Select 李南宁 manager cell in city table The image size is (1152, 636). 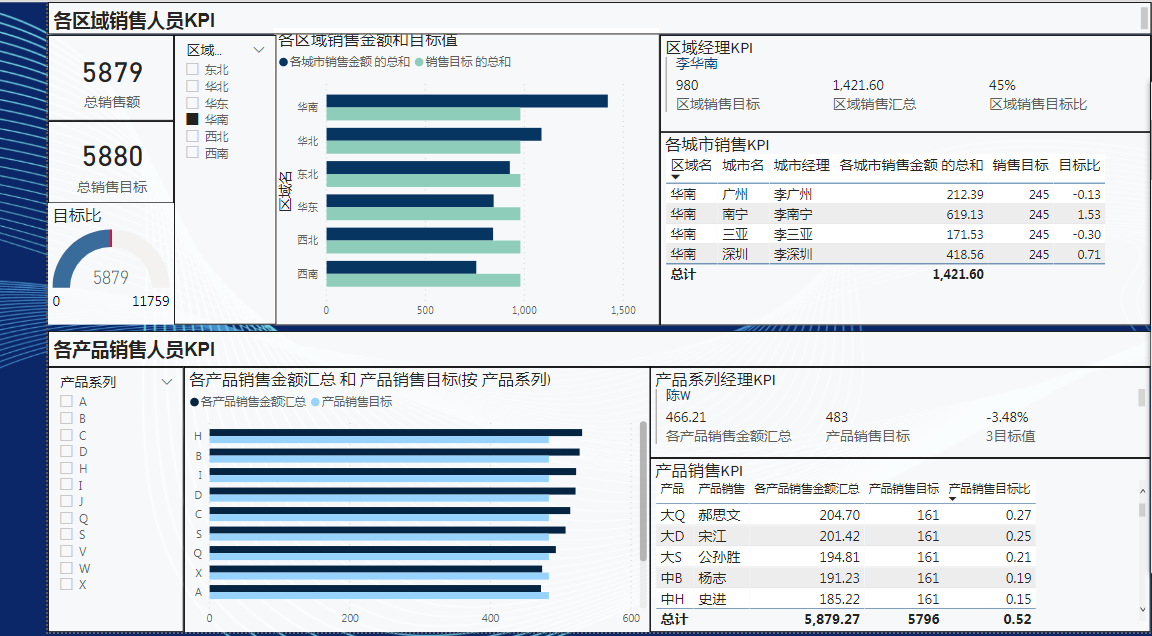coord(793,214)
